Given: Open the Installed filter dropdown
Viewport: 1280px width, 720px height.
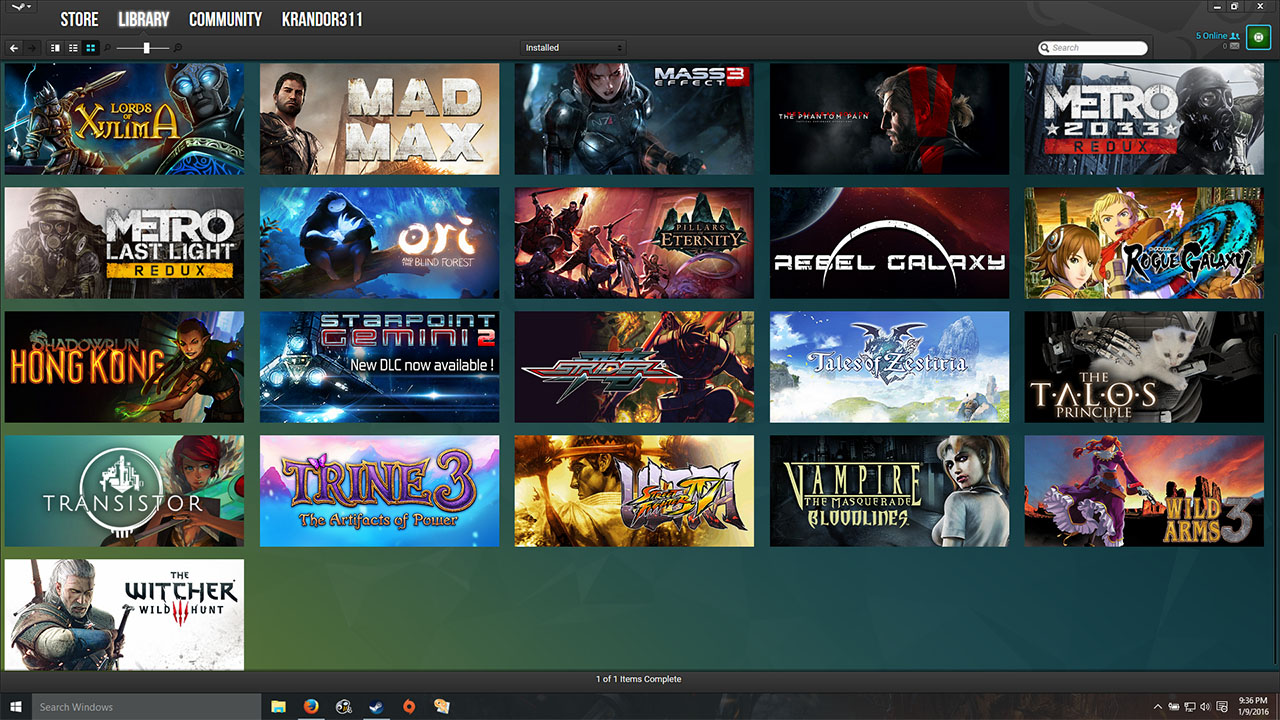Looking at the screenshot, I should (x=574, y=48).
